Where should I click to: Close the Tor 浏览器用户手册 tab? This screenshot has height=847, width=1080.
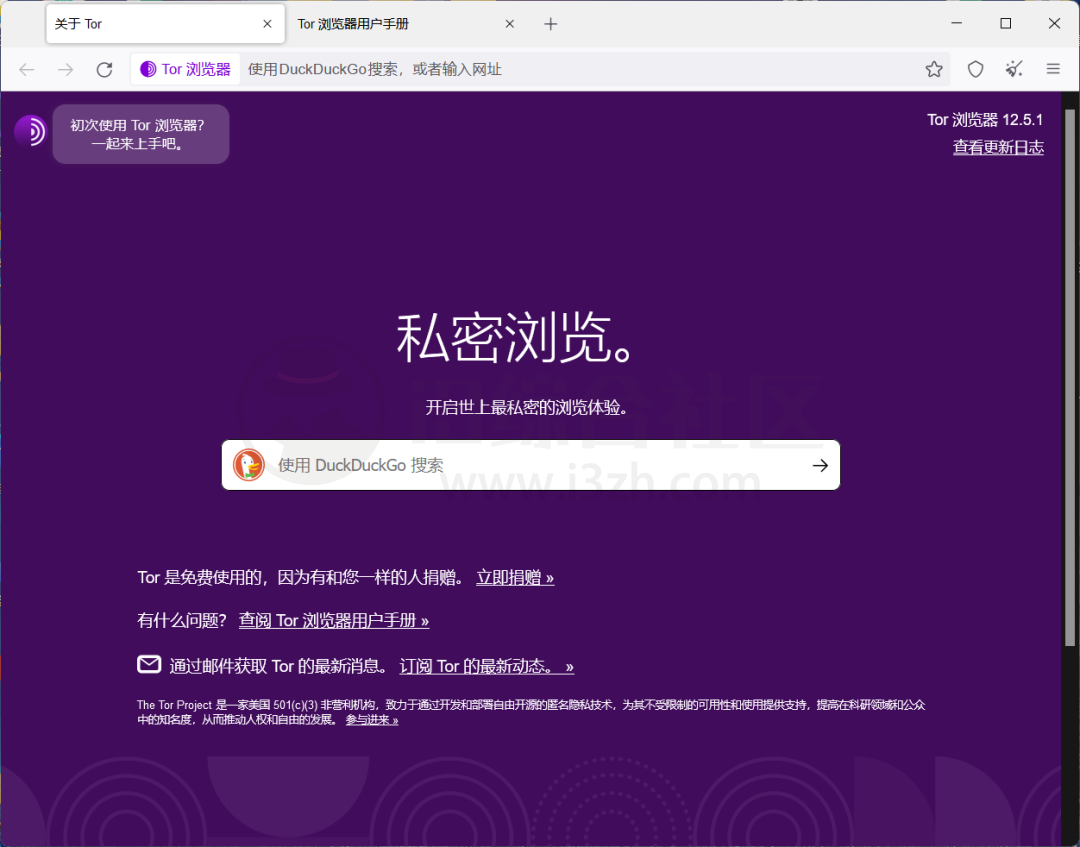tap(510, 24)
